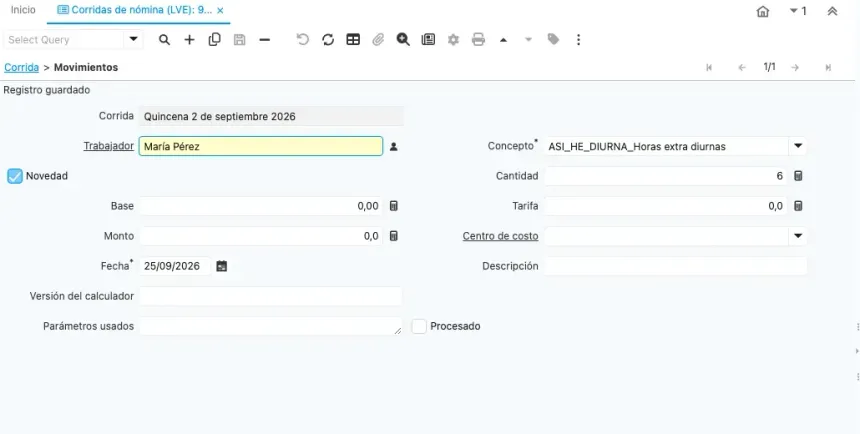Go to detail record down arrow
Screen dimensions: 860x434
(x=528, y=40)
